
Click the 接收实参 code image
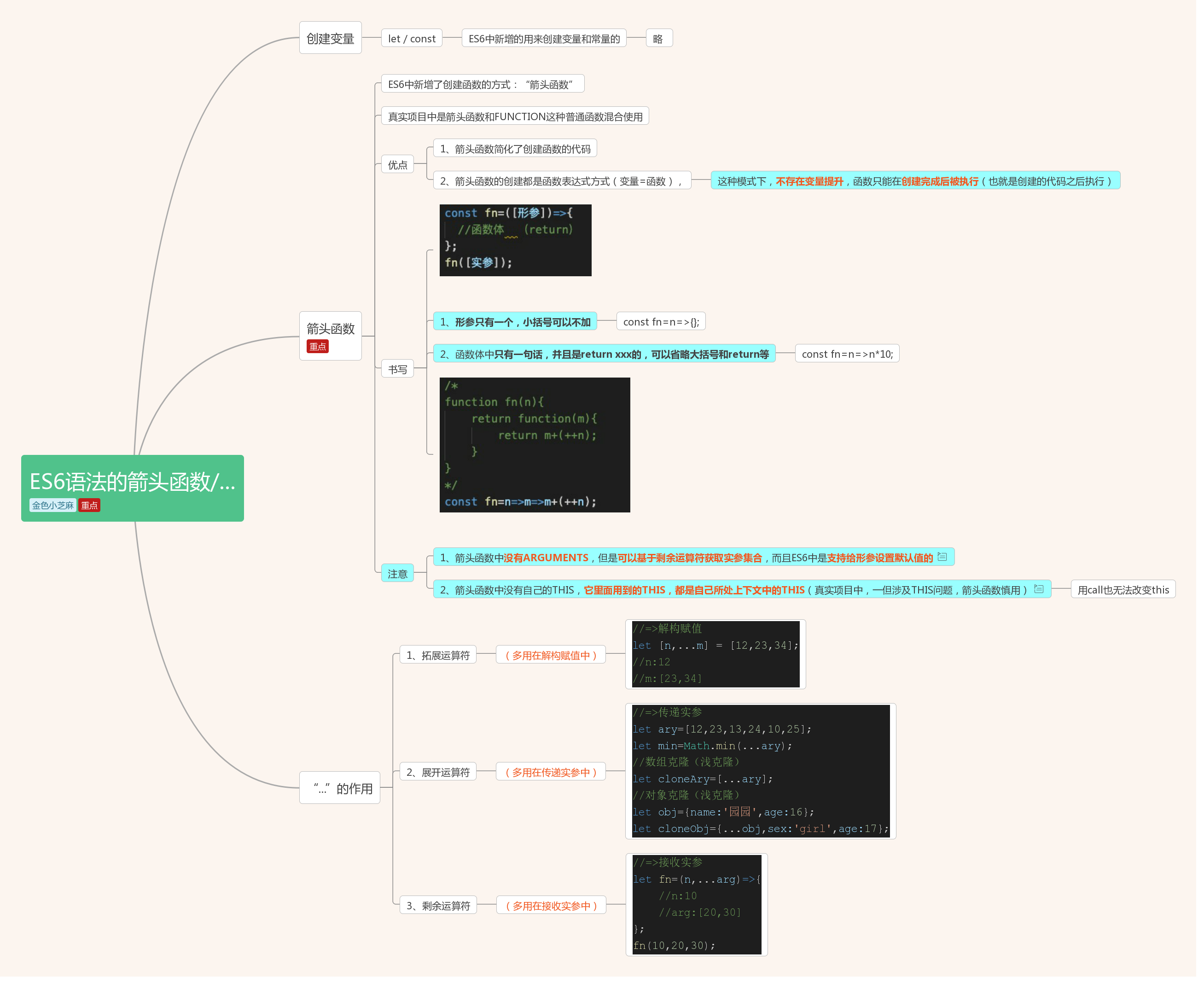pos(701,911)
